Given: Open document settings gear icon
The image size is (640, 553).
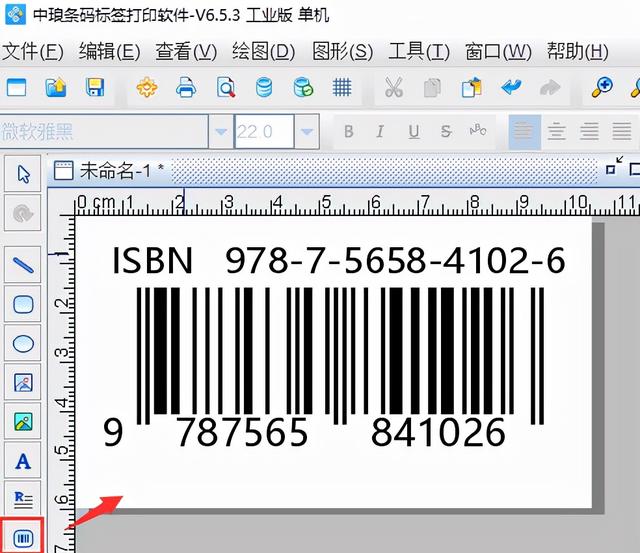Looking at the screenshot, I should (x=147, y=87).
